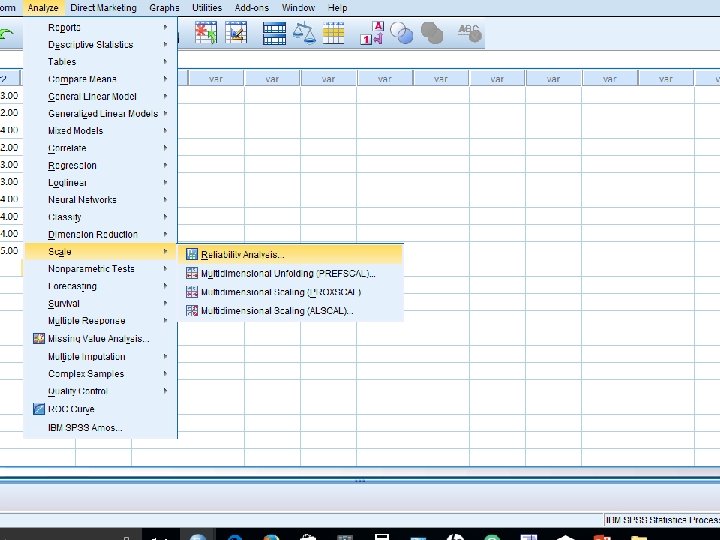The height and width of the screenshot is (540, 720).
Task: Click the Show All Variables icon
Action: click(x=432, y=33)
